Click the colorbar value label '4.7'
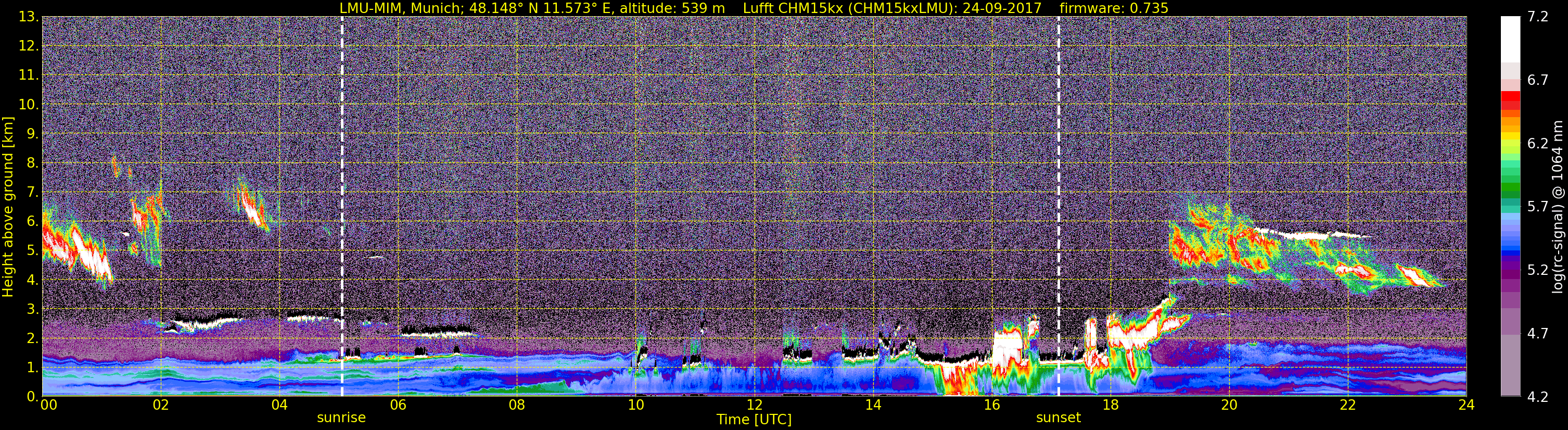 tap(1538, 334)
